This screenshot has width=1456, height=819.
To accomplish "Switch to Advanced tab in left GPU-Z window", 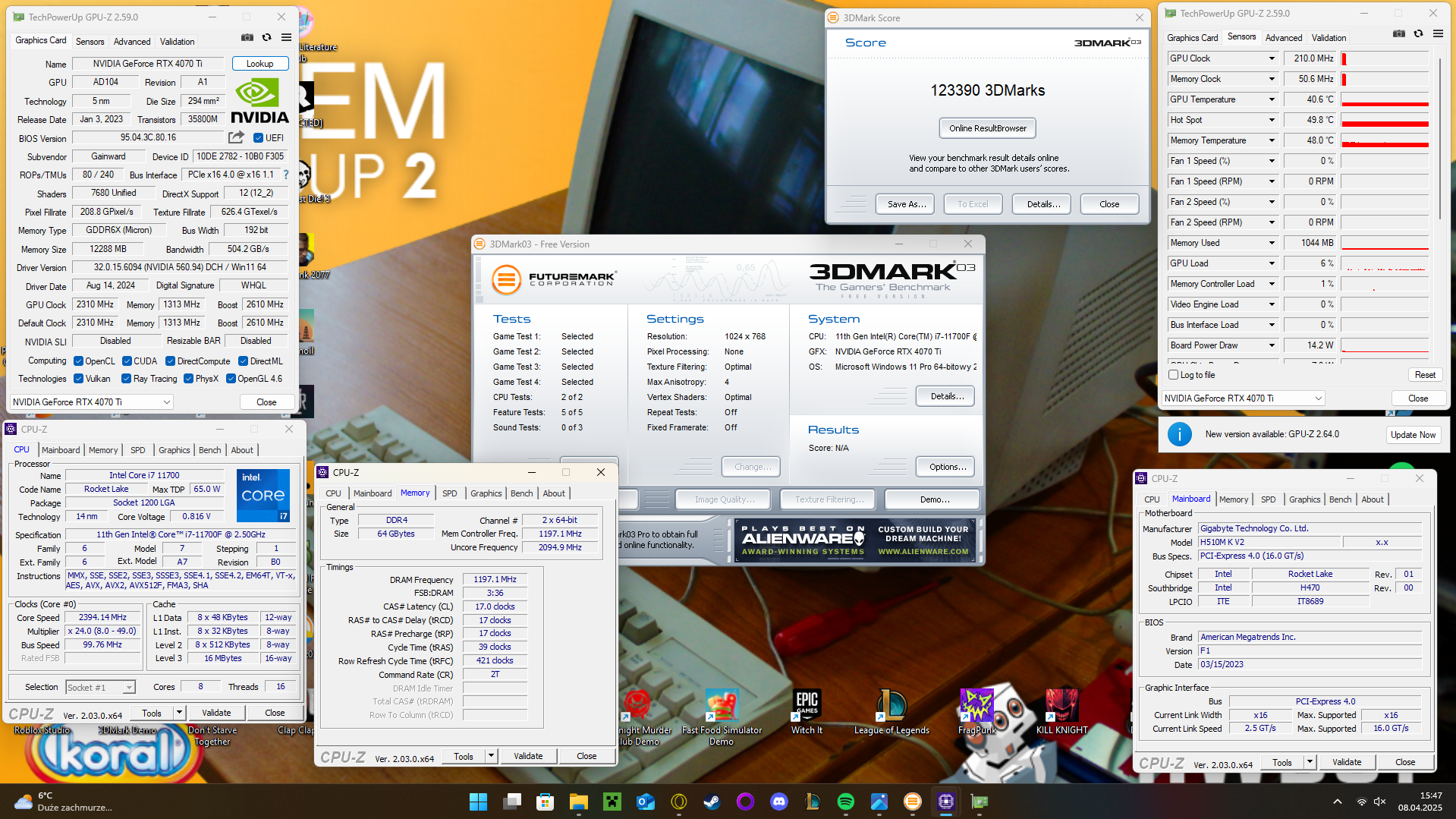I will (x=132, y=42).
